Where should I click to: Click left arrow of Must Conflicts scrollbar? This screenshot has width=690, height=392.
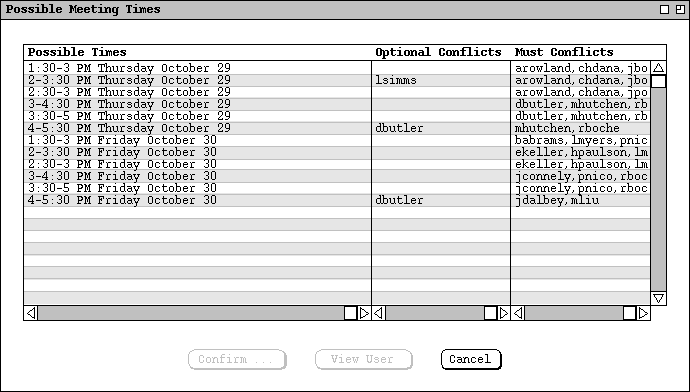tap(518, 313)
